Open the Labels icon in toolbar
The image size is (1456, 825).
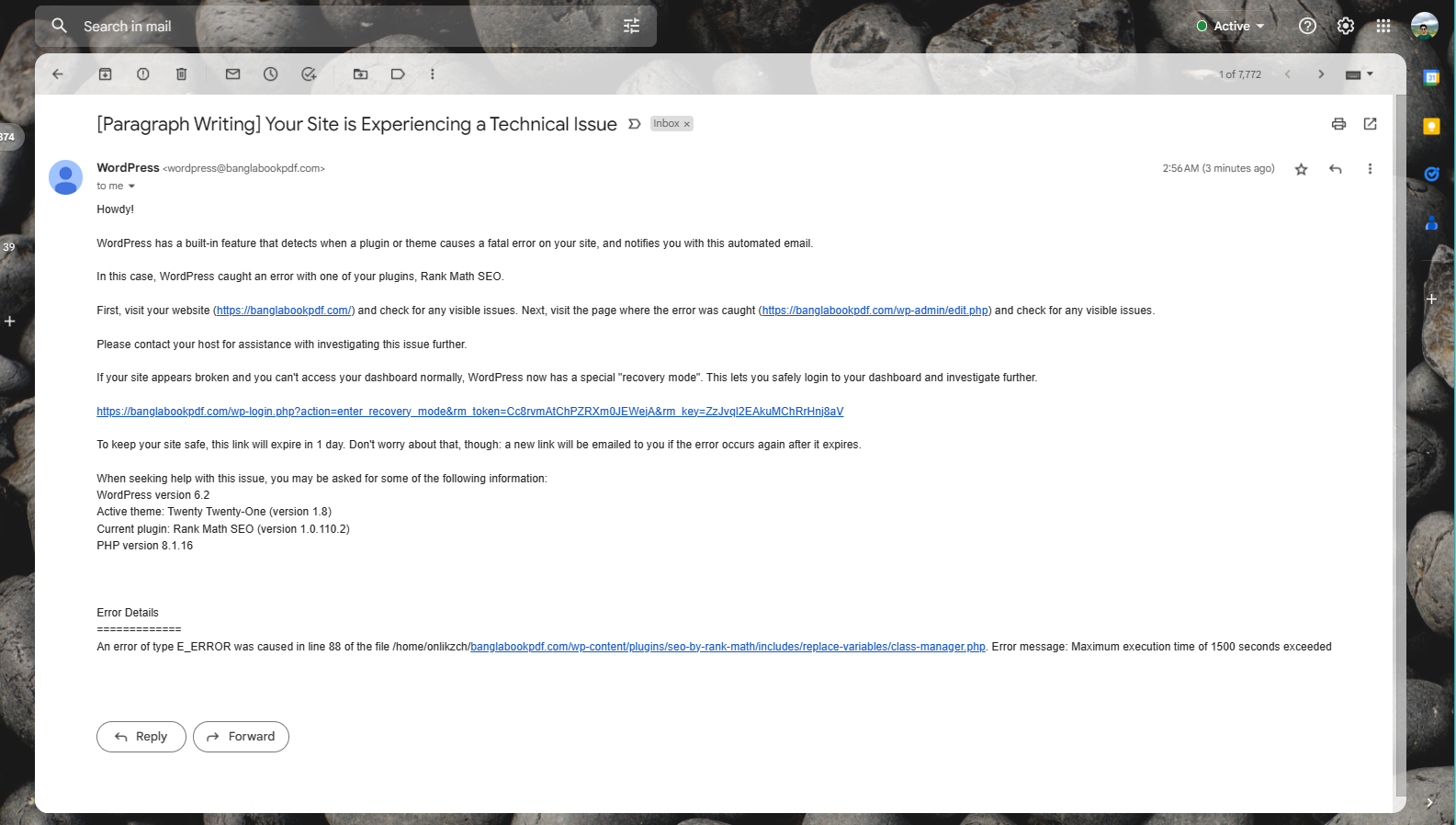398,74
